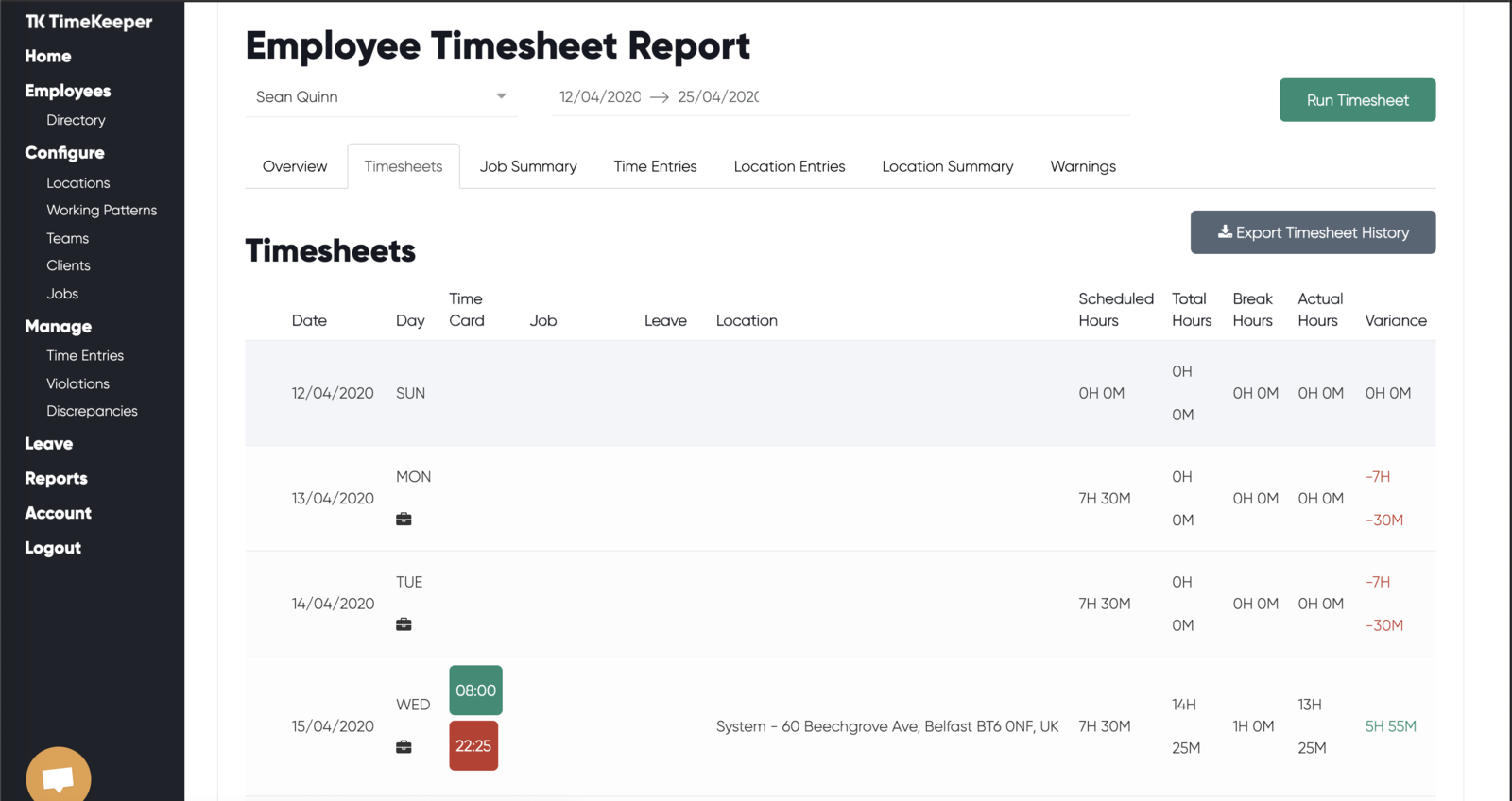The height and width of the screenshot is (801, 1512).
Task: Open the start date 12/04/2020 picker
Action: pyautogui.click(x=600, y=96)
